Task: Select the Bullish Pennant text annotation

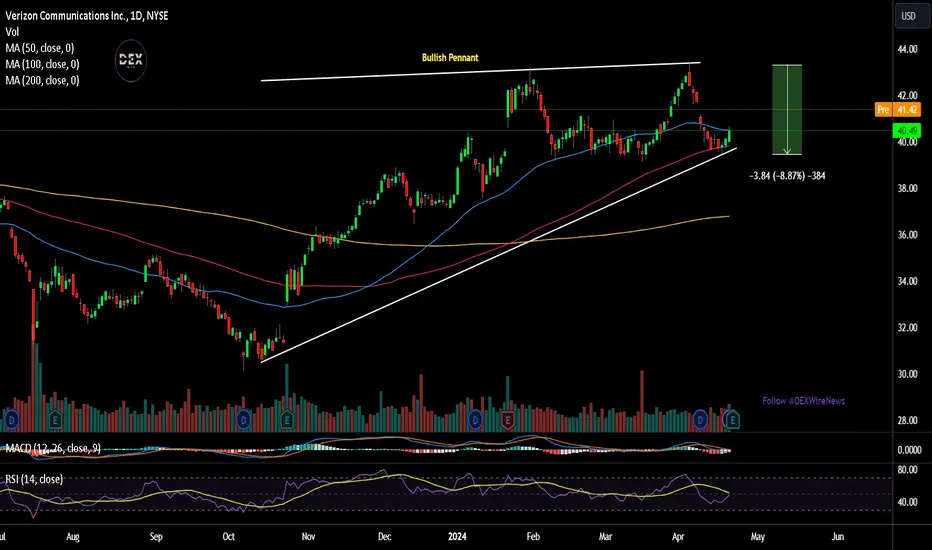Action: (450, 58)
